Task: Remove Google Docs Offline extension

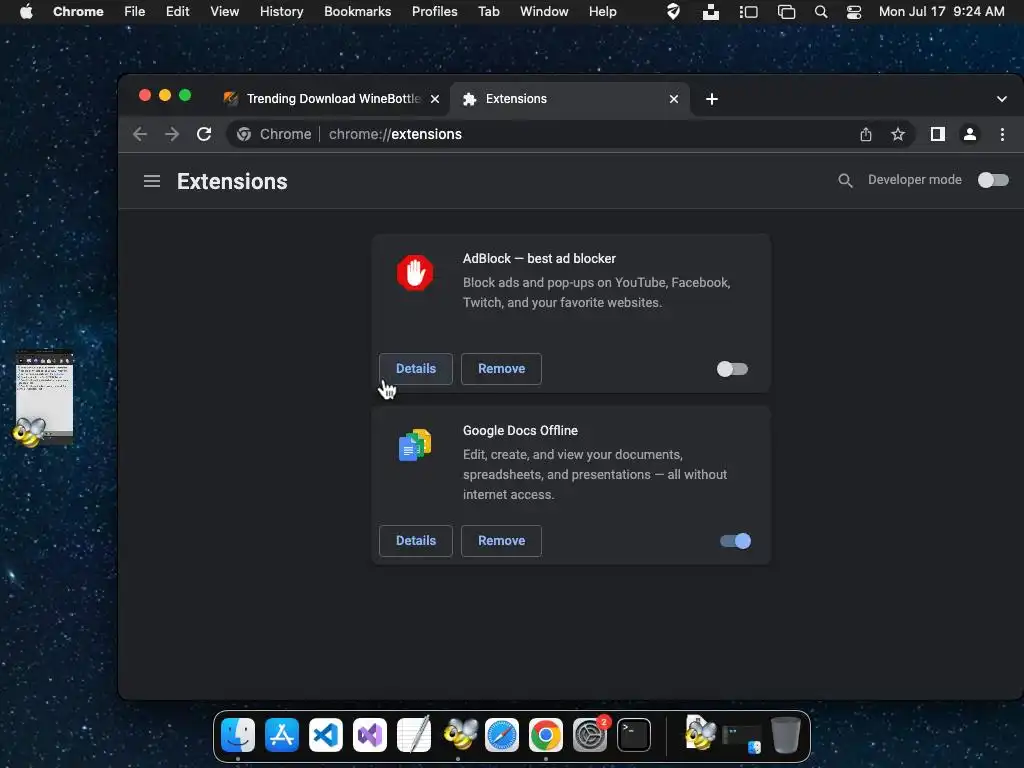Action: (x=501, y=541)
